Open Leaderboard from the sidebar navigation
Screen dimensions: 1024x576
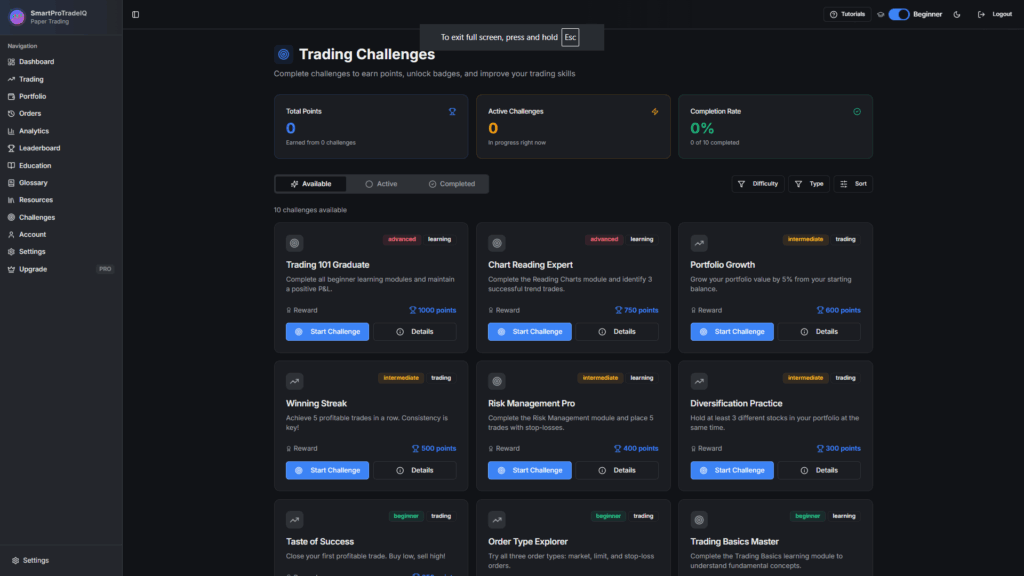tap(39, 148)
